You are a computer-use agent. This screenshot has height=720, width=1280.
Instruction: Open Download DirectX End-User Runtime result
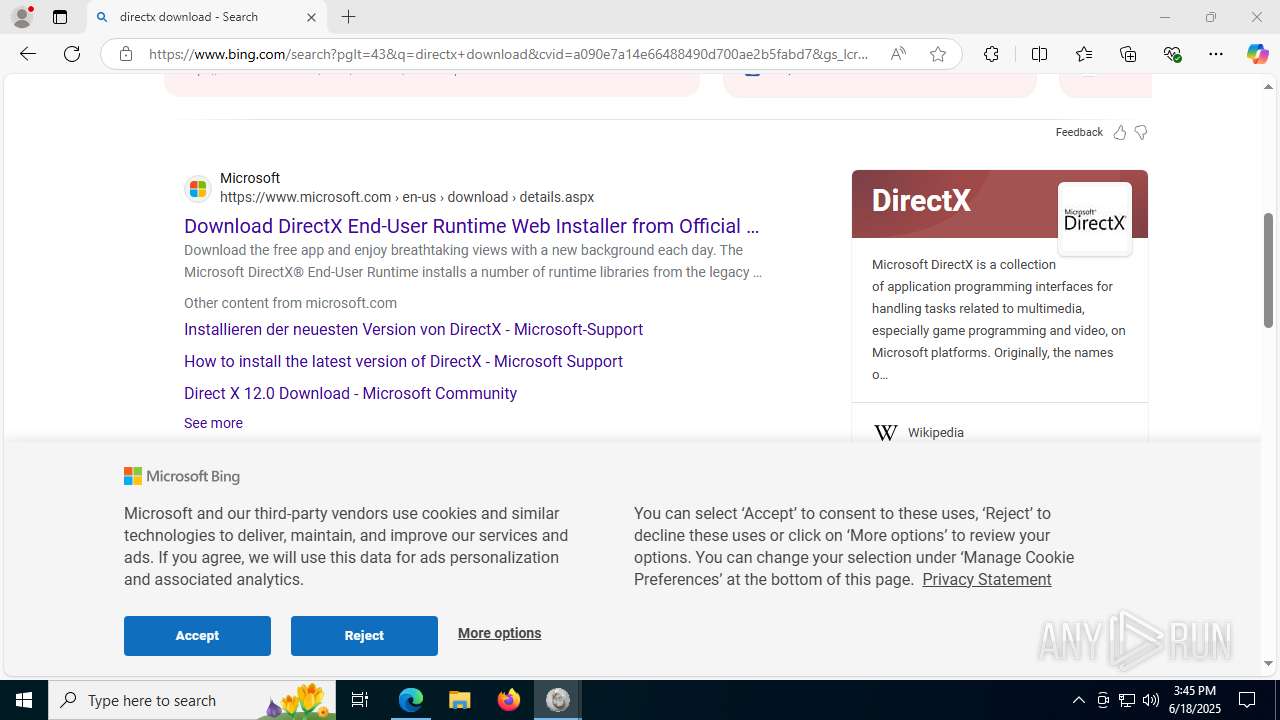pyautogui.click(x=471, y=226)
